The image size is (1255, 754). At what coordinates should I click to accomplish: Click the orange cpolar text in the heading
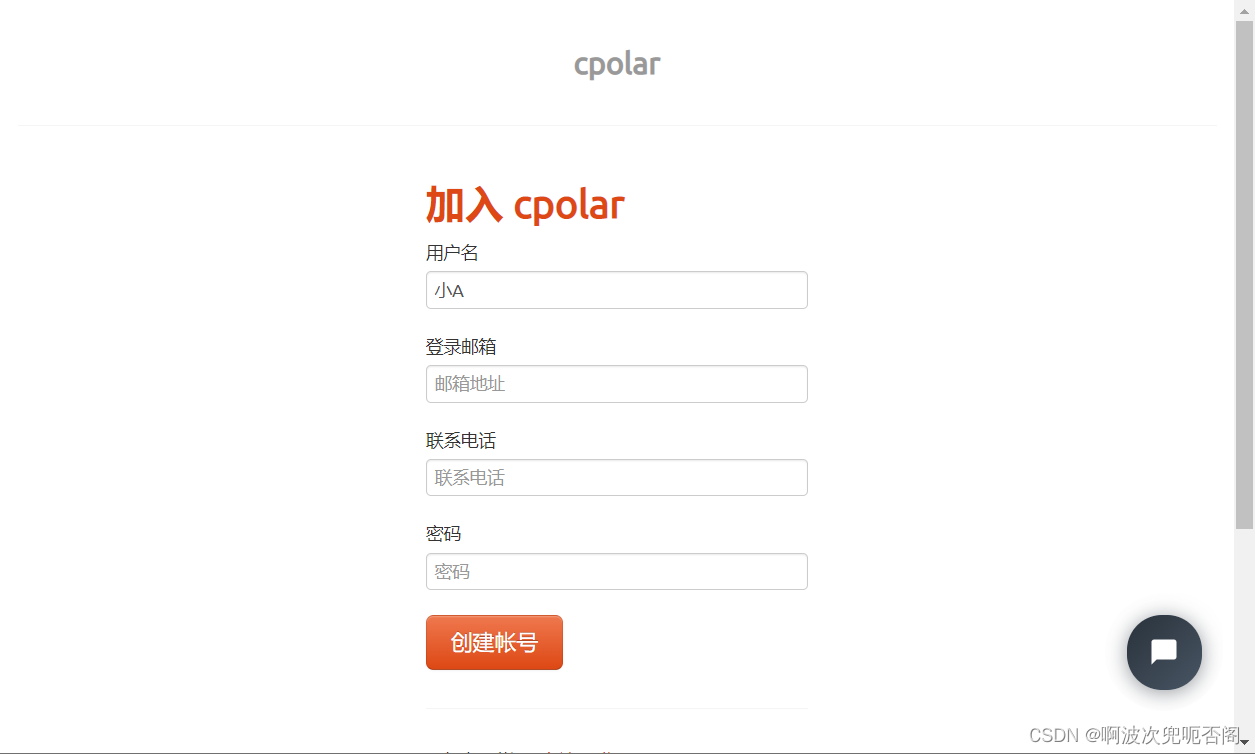click(569, 204)
